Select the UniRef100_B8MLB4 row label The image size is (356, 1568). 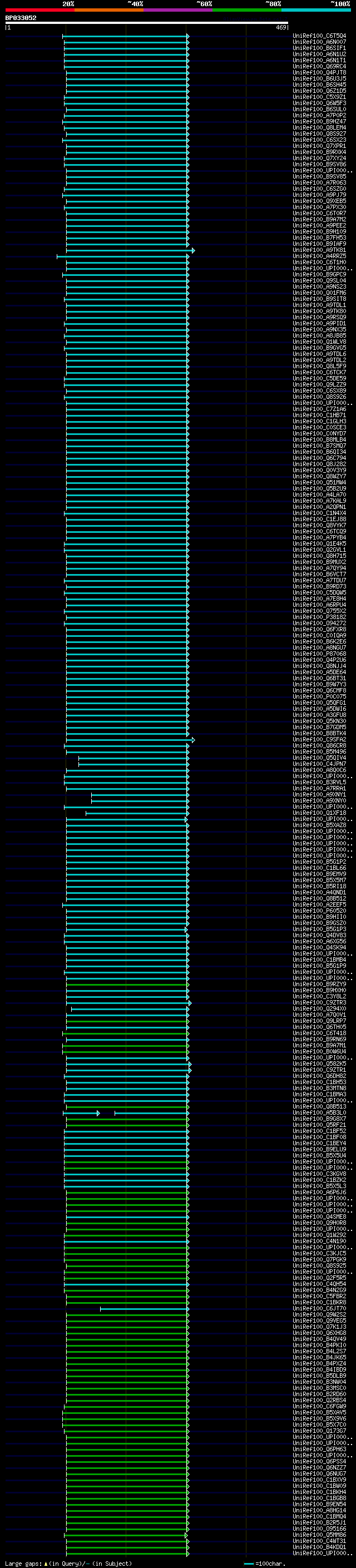pos(319,439)
